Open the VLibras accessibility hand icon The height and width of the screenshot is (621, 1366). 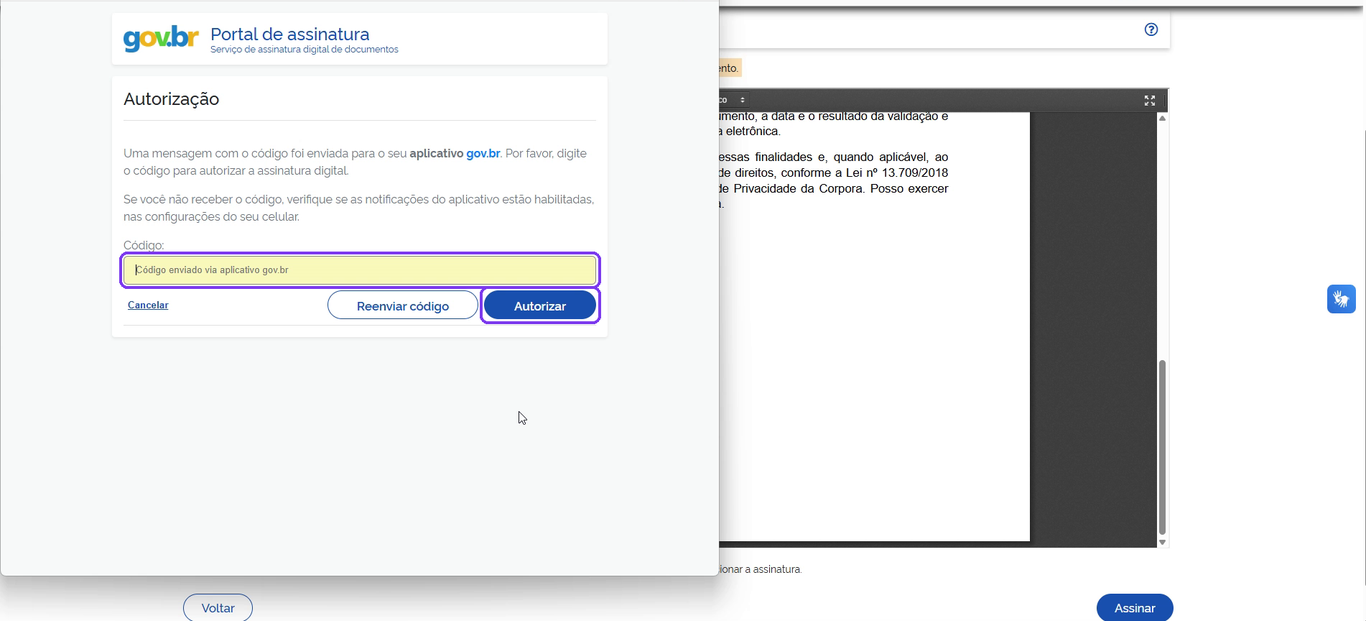click(1341, 299)
